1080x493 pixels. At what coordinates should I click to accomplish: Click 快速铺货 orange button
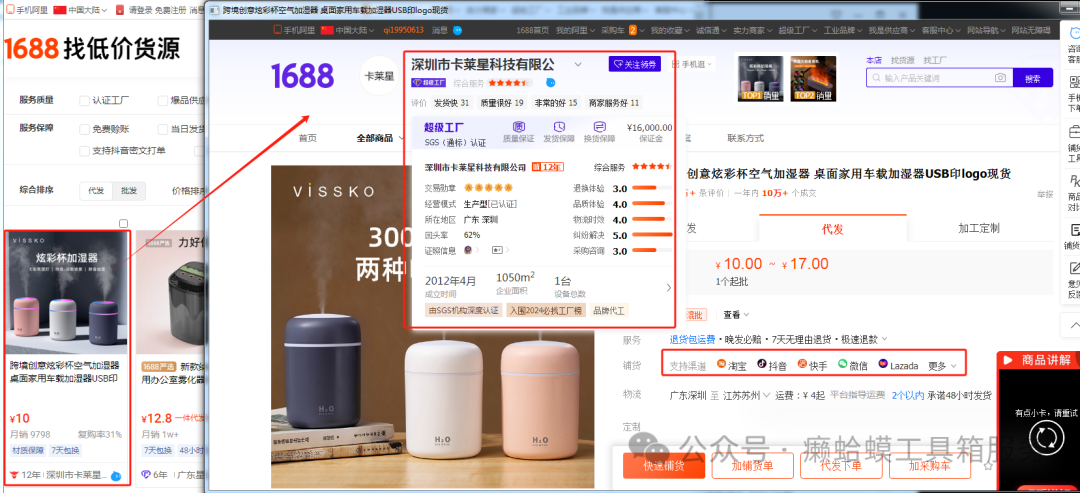coord(664,466)
